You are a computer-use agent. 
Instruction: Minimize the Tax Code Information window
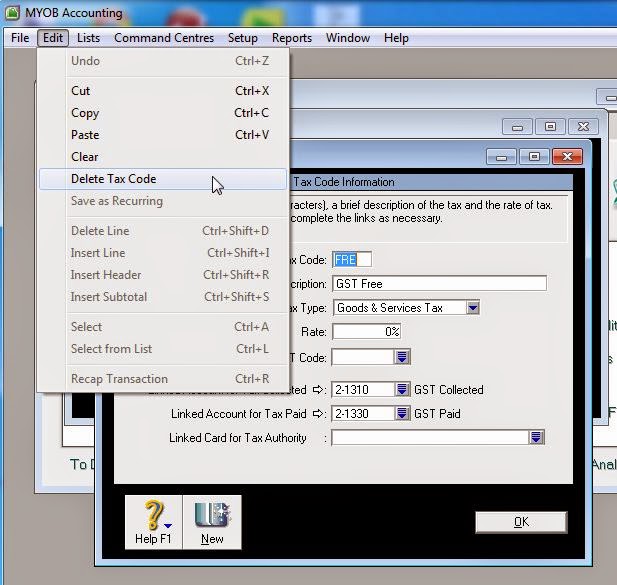pos(501,157)
